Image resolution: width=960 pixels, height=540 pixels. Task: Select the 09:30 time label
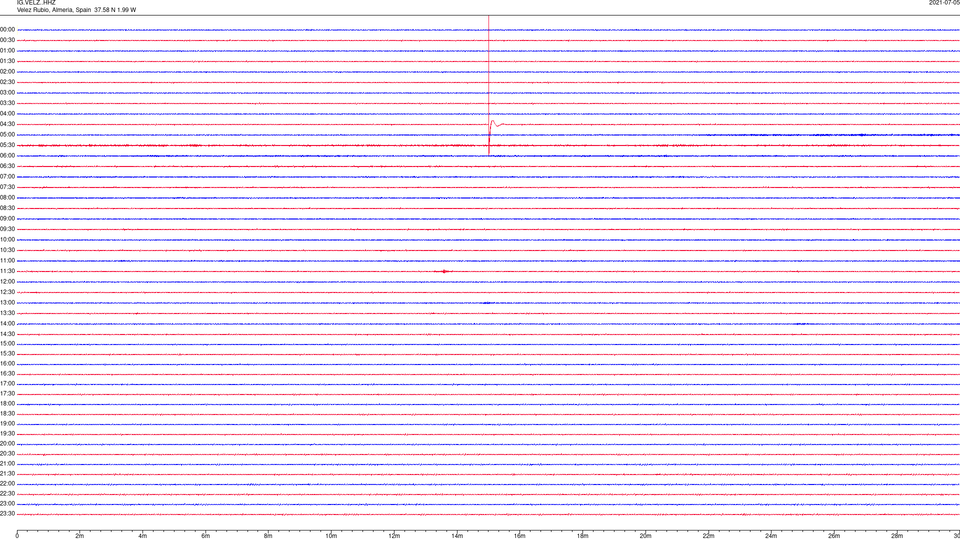[x=7, y=229]
